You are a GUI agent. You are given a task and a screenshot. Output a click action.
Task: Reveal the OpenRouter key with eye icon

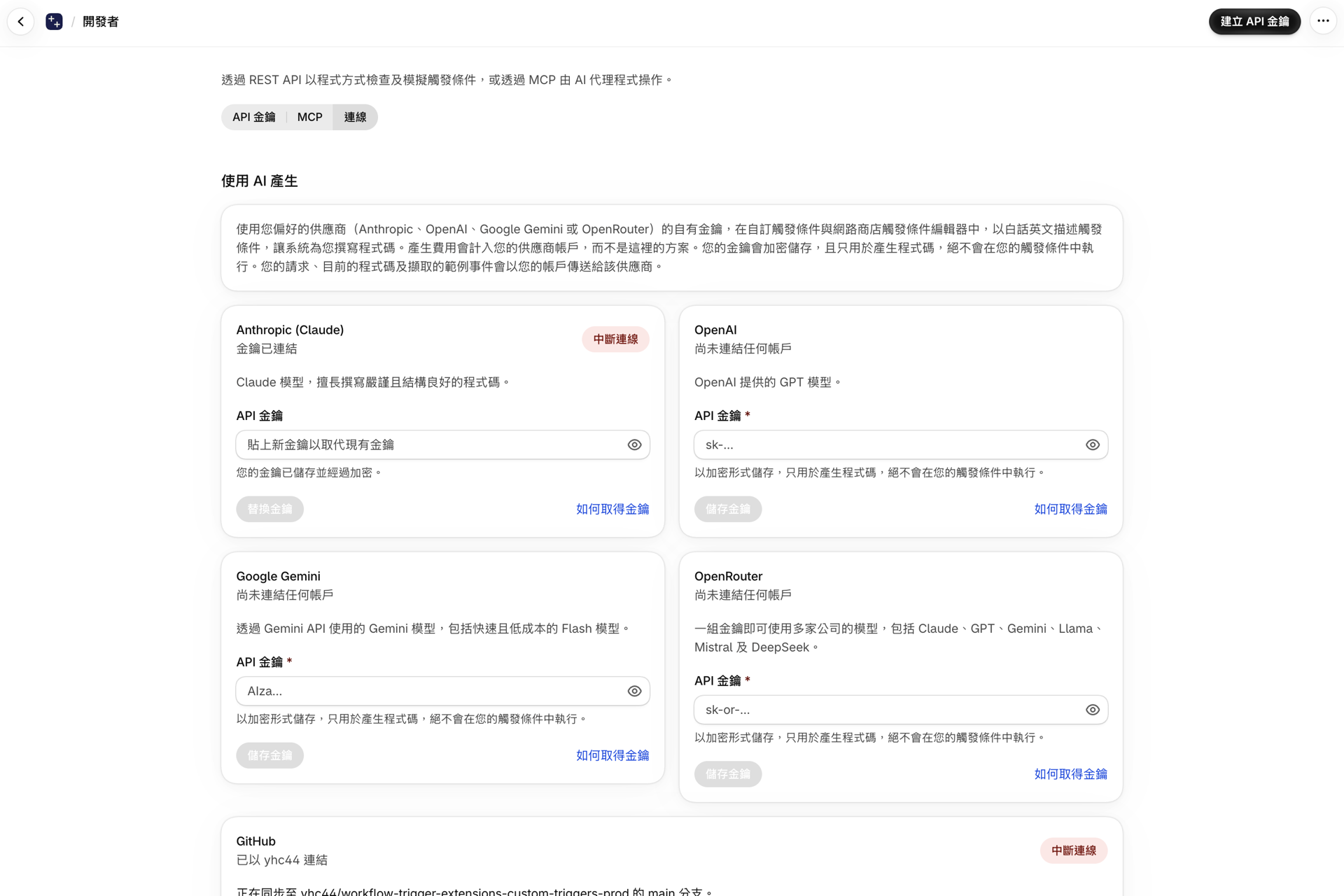pyautogui.click(x=1092, y=710)
